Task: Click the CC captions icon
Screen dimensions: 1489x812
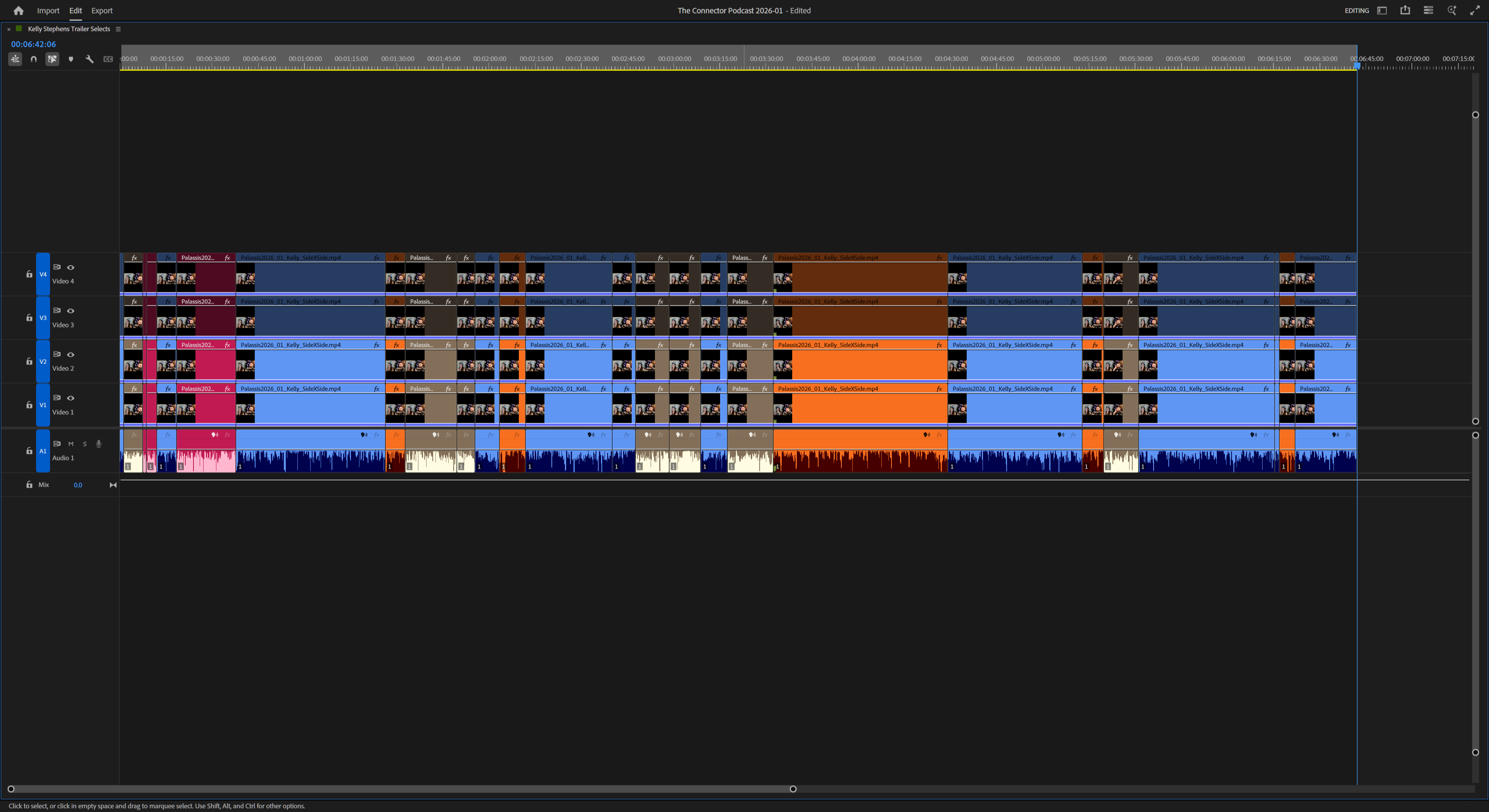Action: coord(108,59)
